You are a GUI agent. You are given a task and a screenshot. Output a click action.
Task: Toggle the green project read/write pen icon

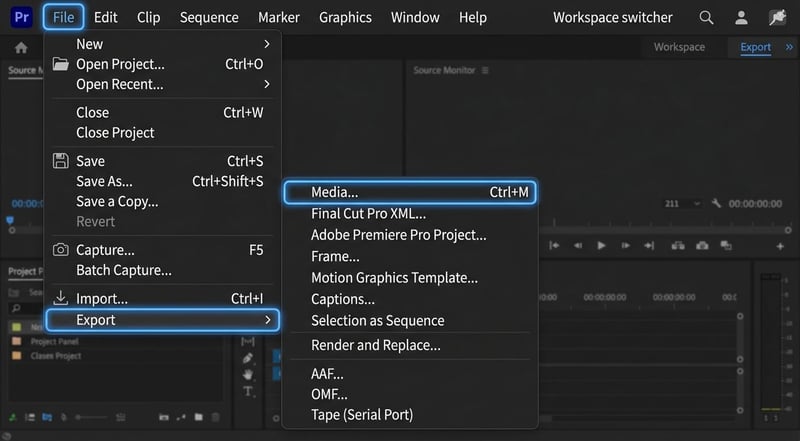(12, 418)
